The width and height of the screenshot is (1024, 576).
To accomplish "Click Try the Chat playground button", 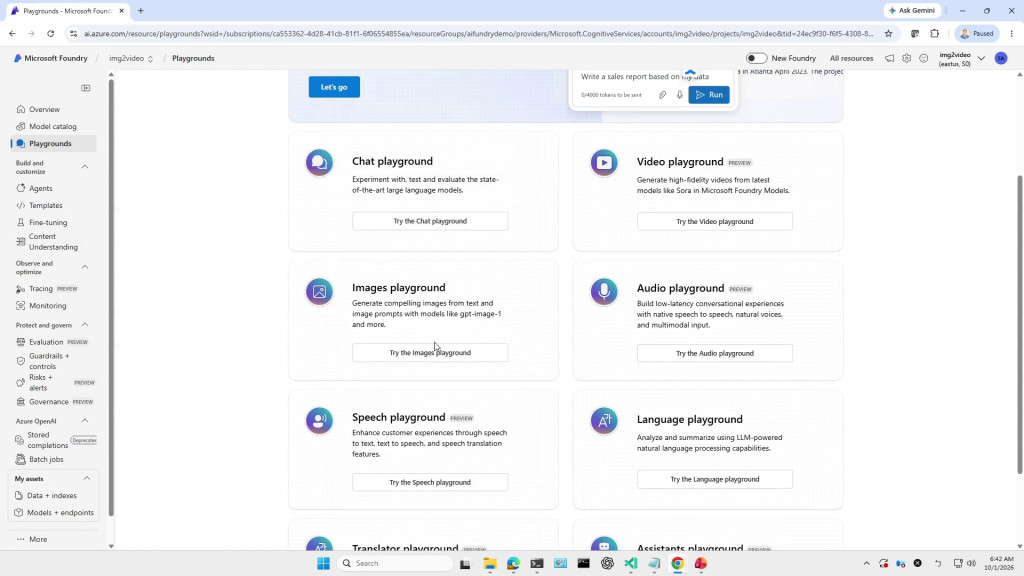I will click(x=430, y=221).
